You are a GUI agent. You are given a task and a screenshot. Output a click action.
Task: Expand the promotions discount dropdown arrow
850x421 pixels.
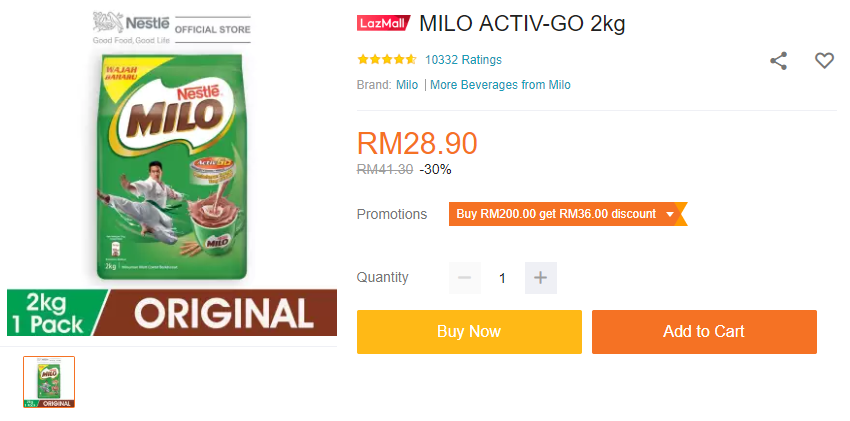point(670,214)
